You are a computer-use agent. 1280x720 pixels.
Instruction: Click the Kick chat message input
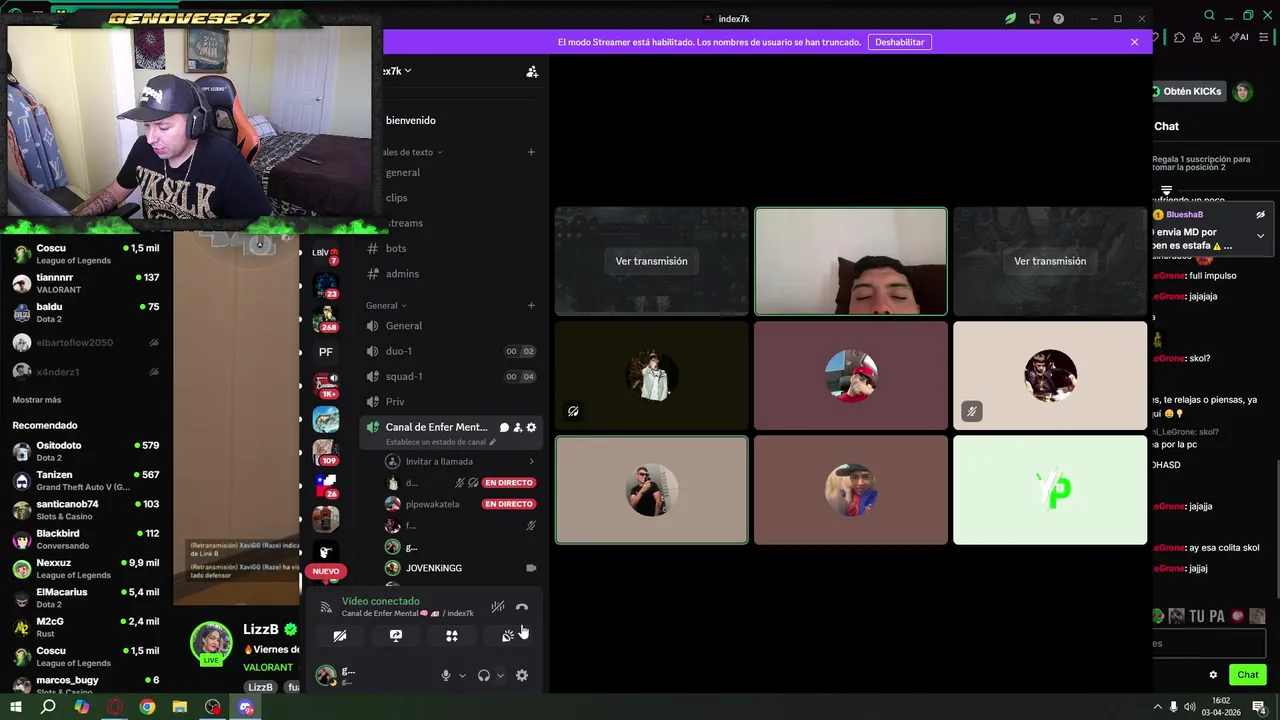click(1209, 644)
